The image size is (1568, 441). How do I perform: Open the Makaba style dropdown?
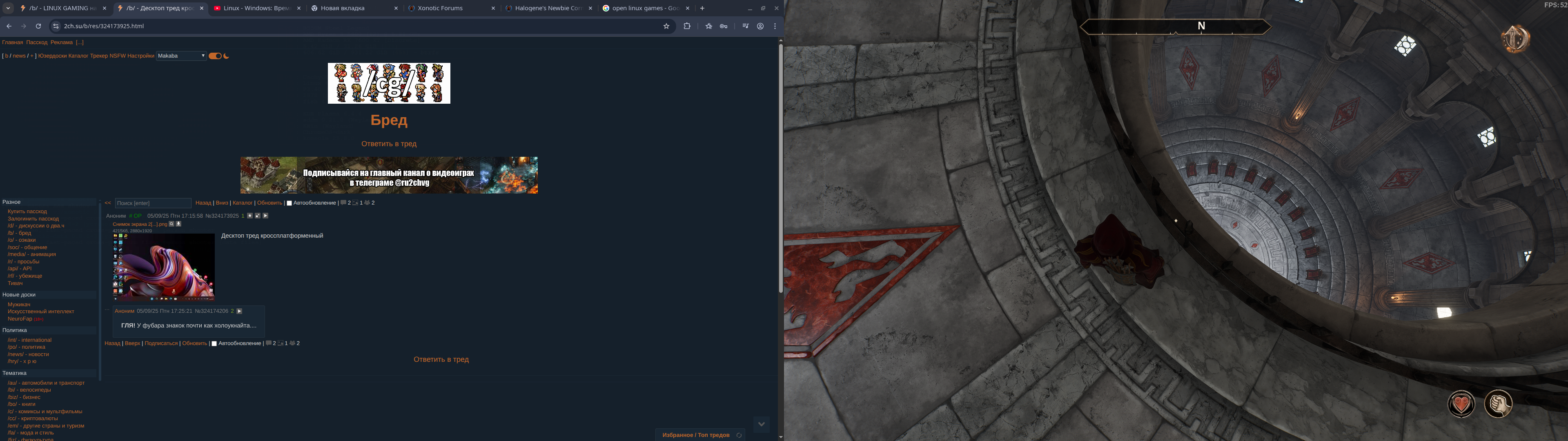click(x=181, y=56)
